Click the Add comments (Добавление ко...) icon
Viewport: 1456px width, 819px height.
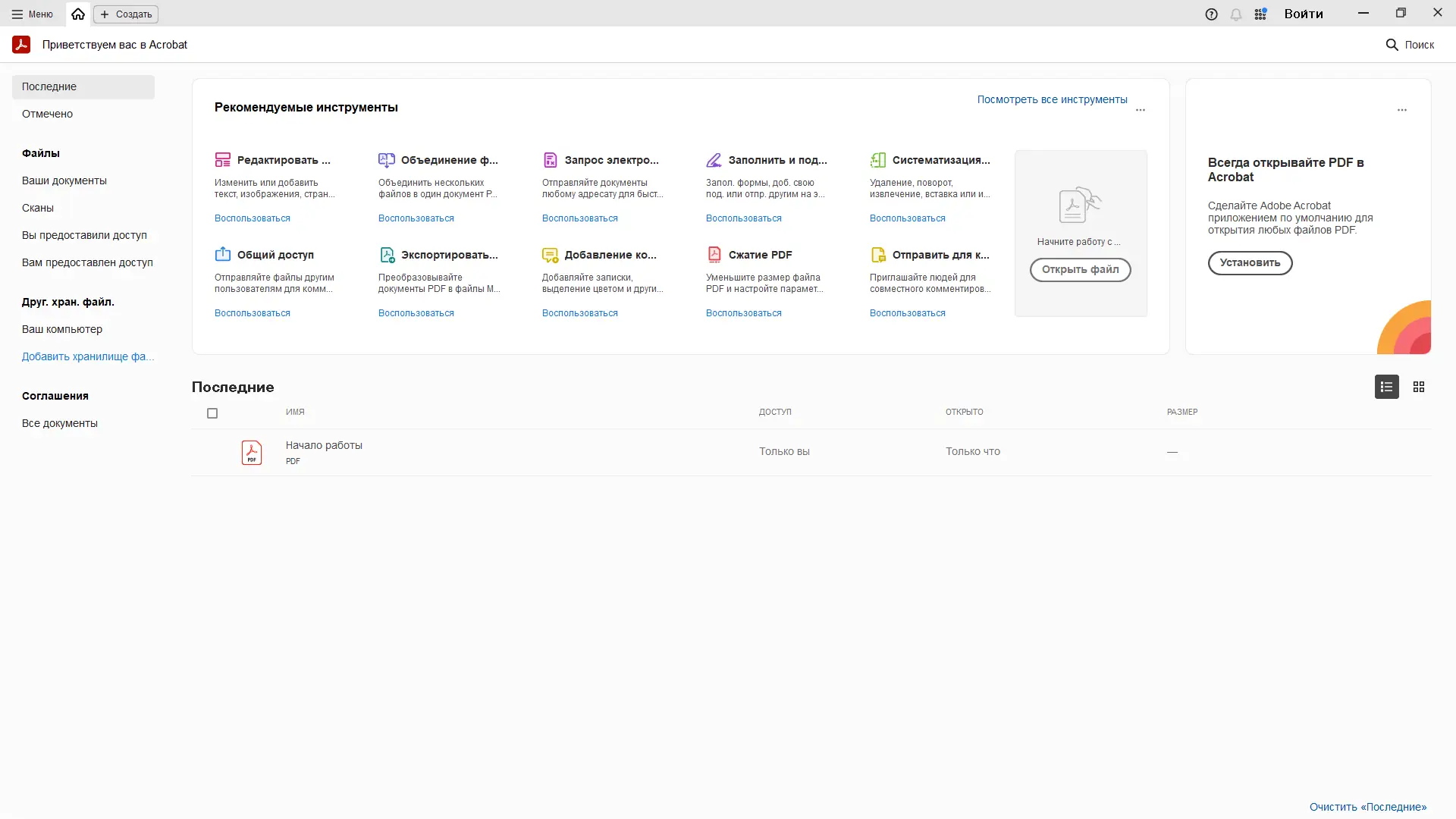coord(550,255)
